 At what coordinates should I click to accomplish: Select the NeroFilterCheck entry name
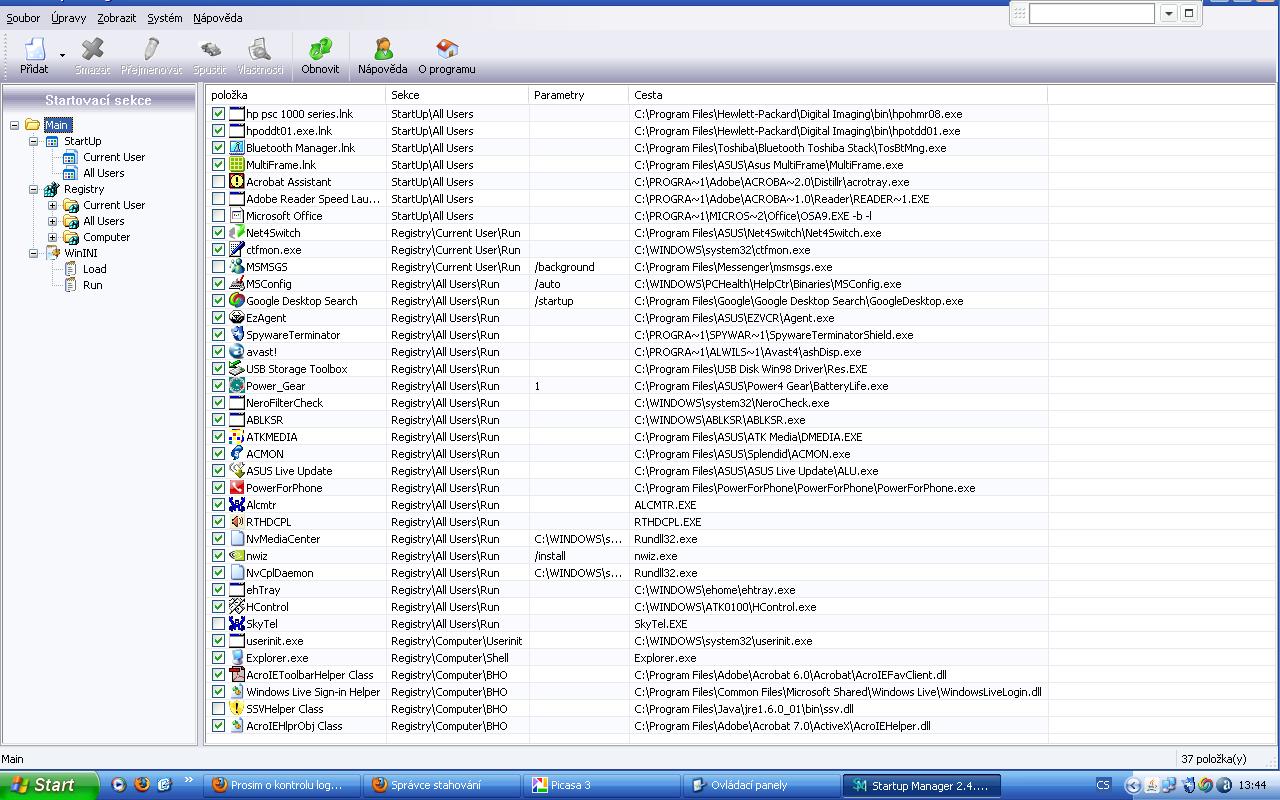(x=285, y=403)
